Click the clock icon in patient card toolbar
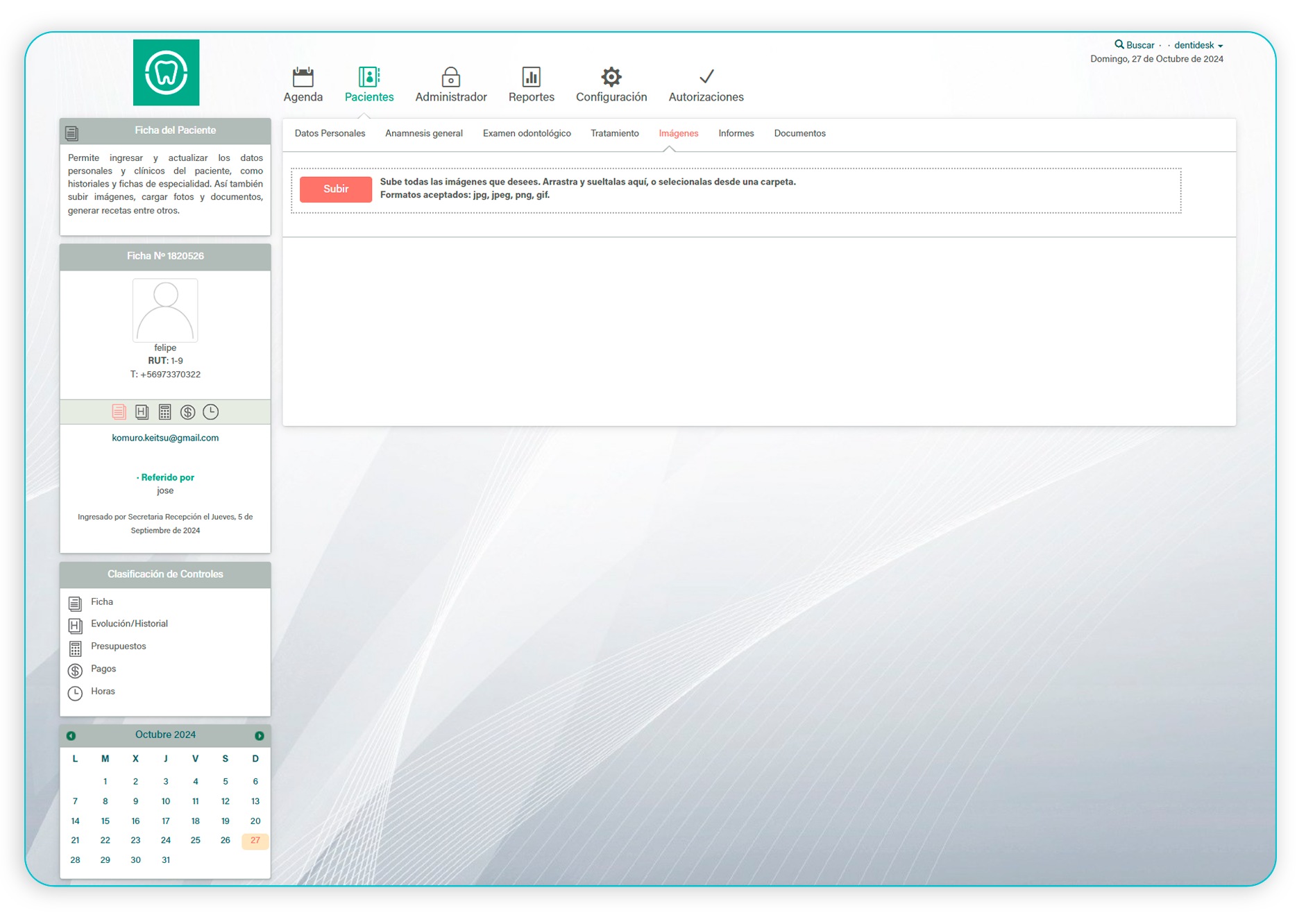Screen dimensions: 1297x924 (210, 412)
